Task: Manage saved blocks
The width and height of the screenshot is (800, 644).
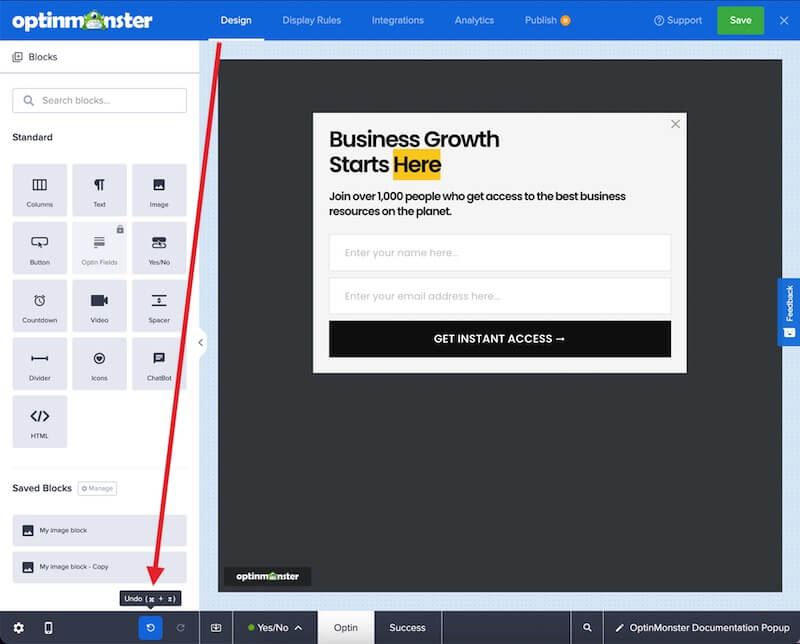Action: click(x=97, y=488)
